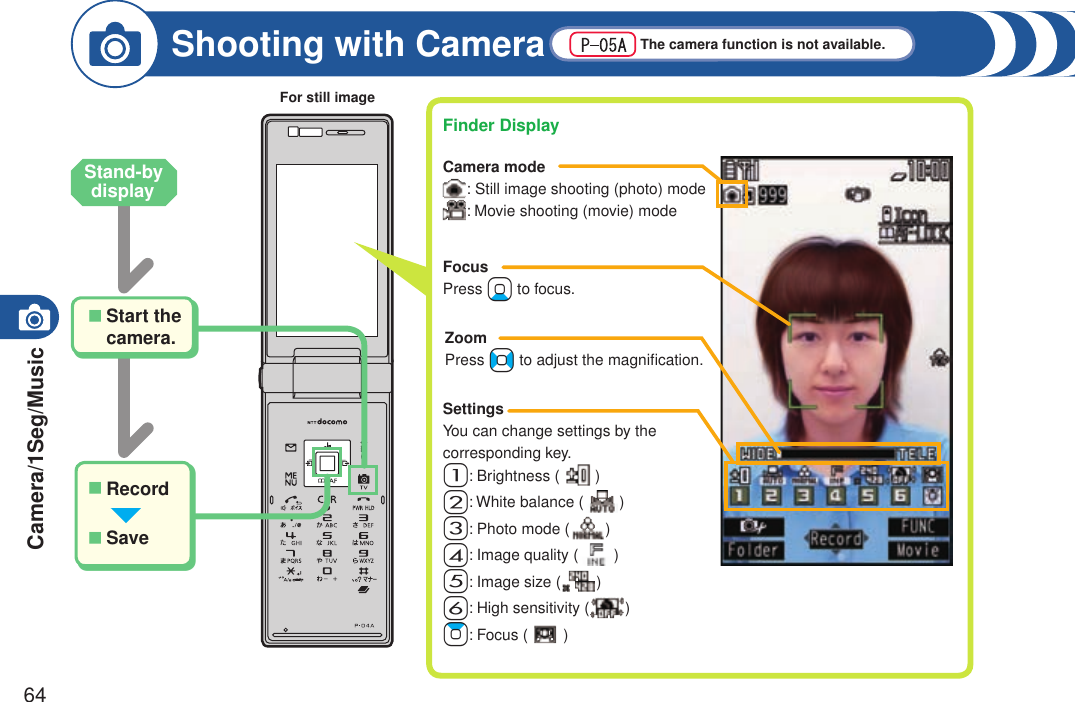Image resolution: width=1075 pixels, height=702 pixels.
Task: Click the image size icon in the list
Action: point(580,581)
